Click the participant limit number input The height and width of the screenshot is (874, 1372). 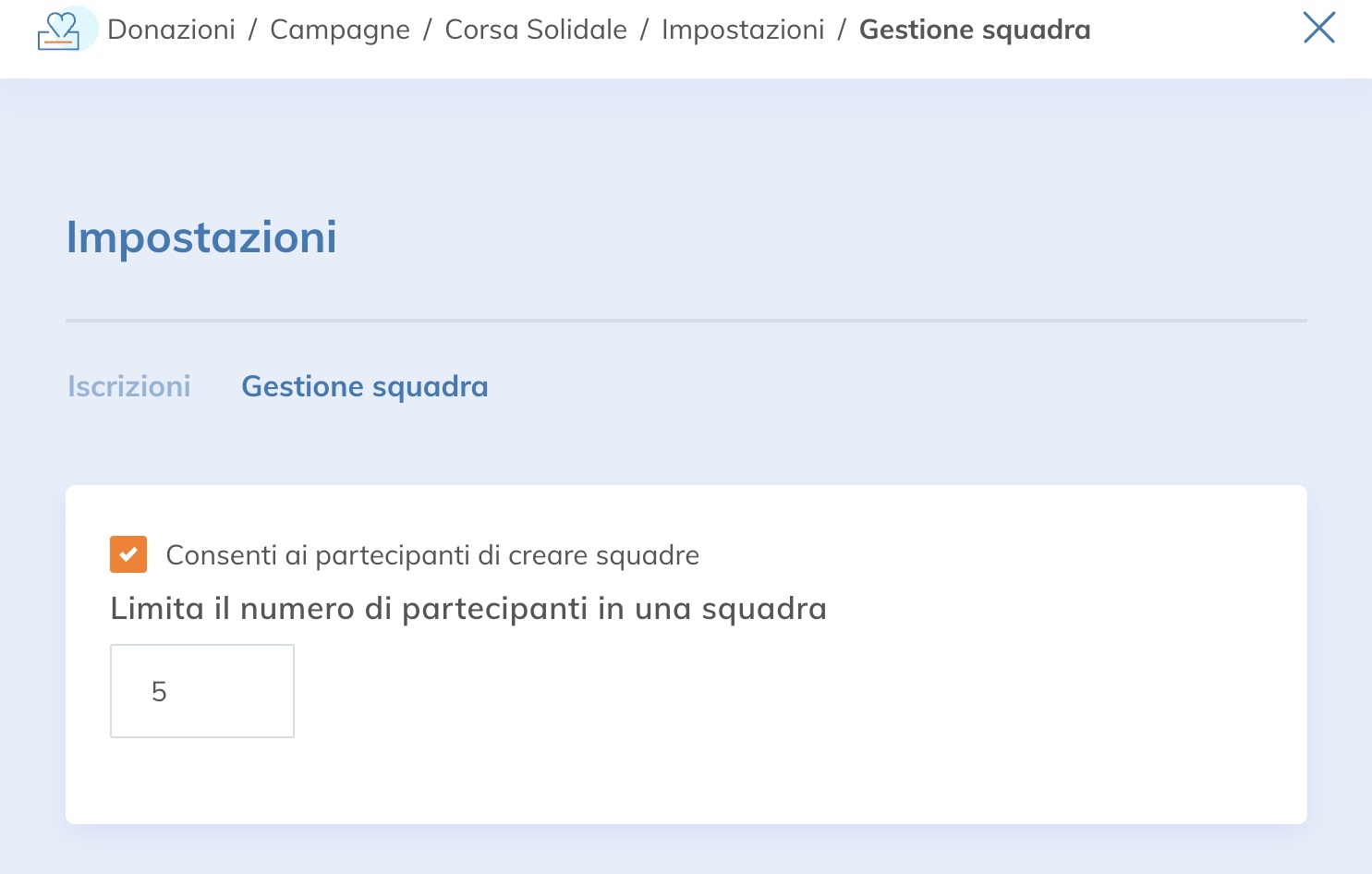[201, 690]
